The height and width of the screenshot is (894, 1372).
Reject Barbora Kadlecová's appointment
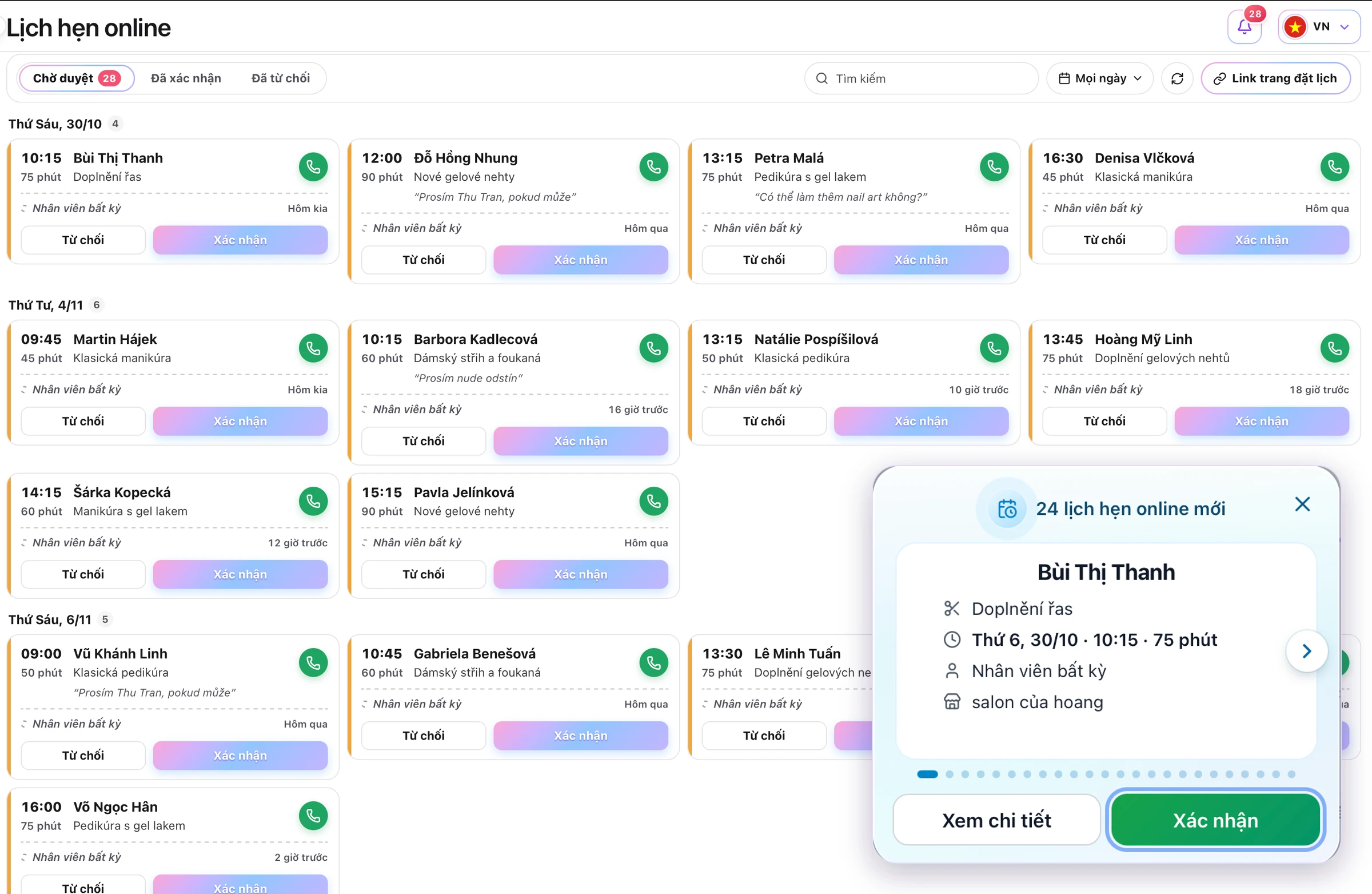[423, 441]
